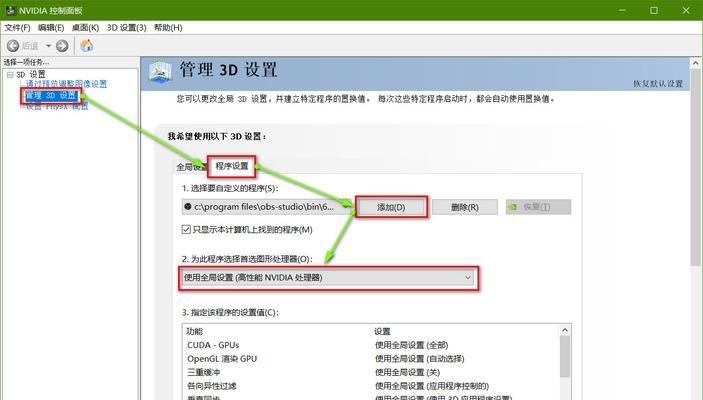Viewport: 703px width, 400px height.
Task: Open the obs-studio program selection dropdown
Action: [266, 207]
